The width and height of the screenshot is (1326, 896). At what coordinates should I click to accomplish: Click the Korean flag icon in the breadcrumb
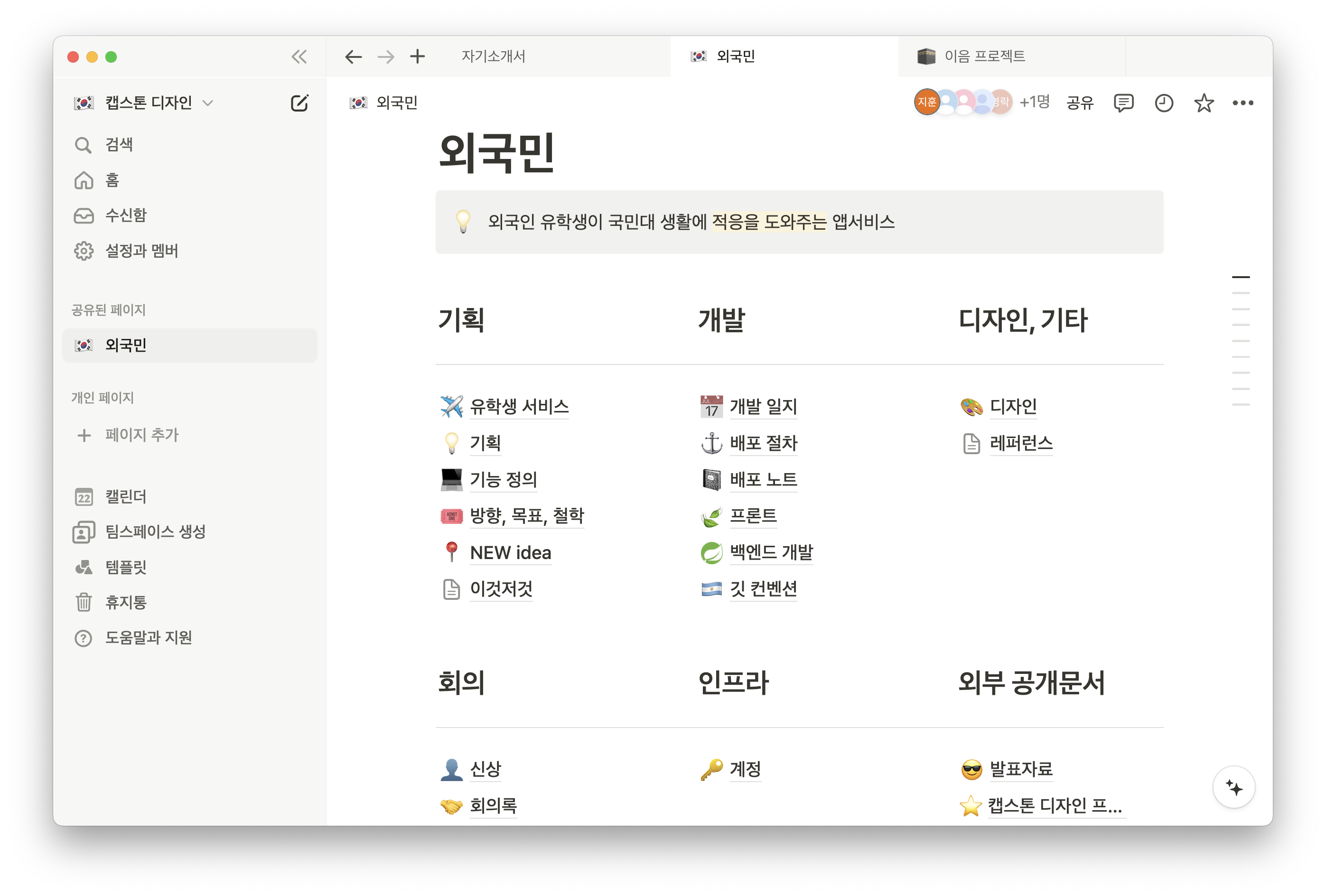click(x=358, y=103)
